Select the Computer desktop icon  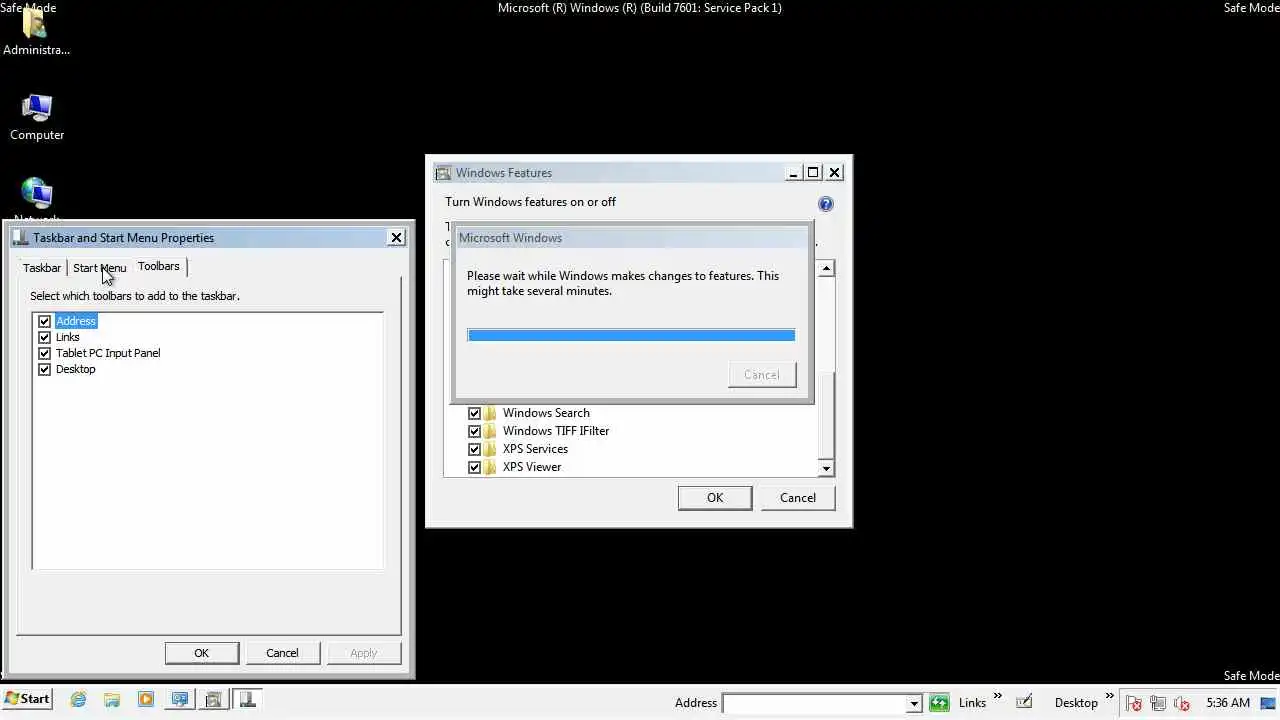pyautogui.click(x=37, y=117)
